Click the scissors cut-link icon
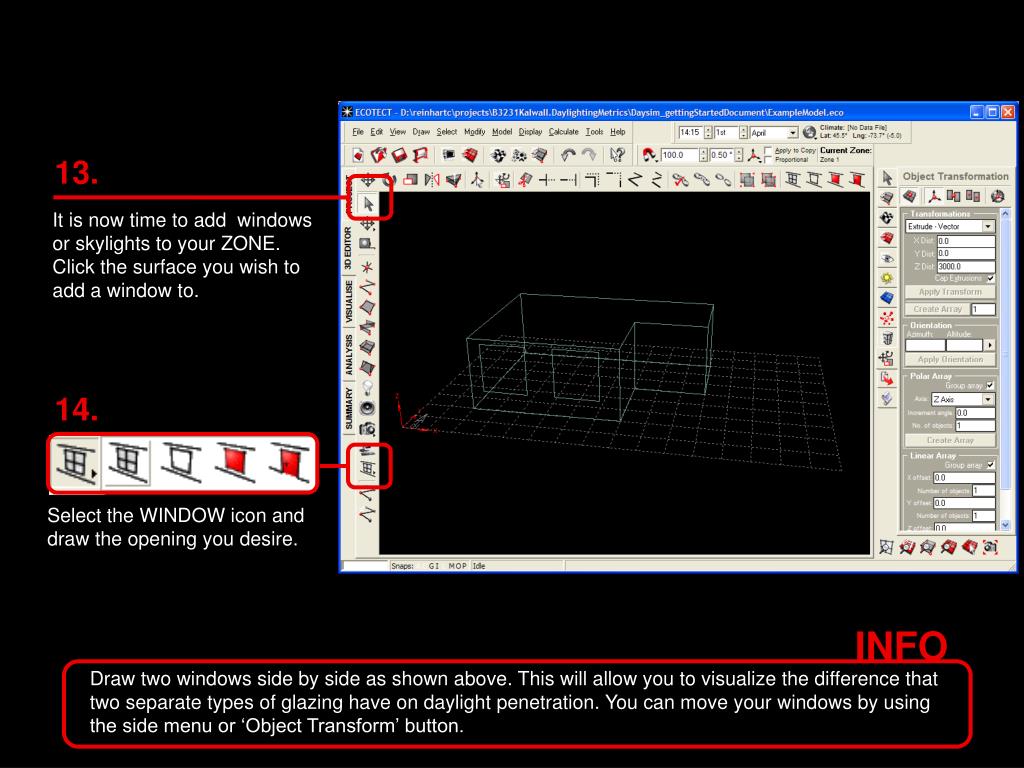 tap(680, 179)
